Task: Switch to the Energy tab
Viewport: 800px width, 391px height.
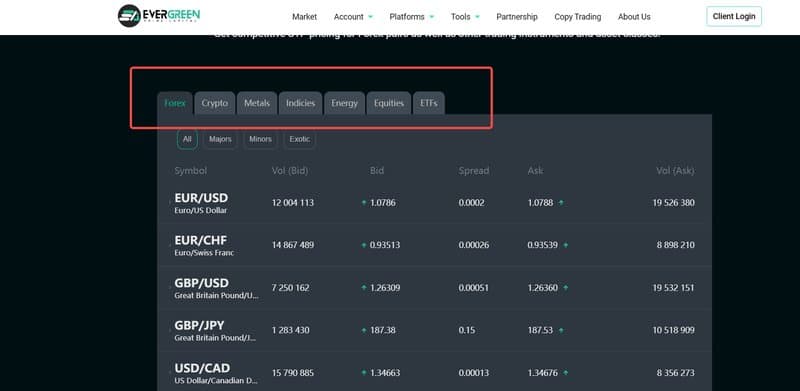Action: coord(344,103)
